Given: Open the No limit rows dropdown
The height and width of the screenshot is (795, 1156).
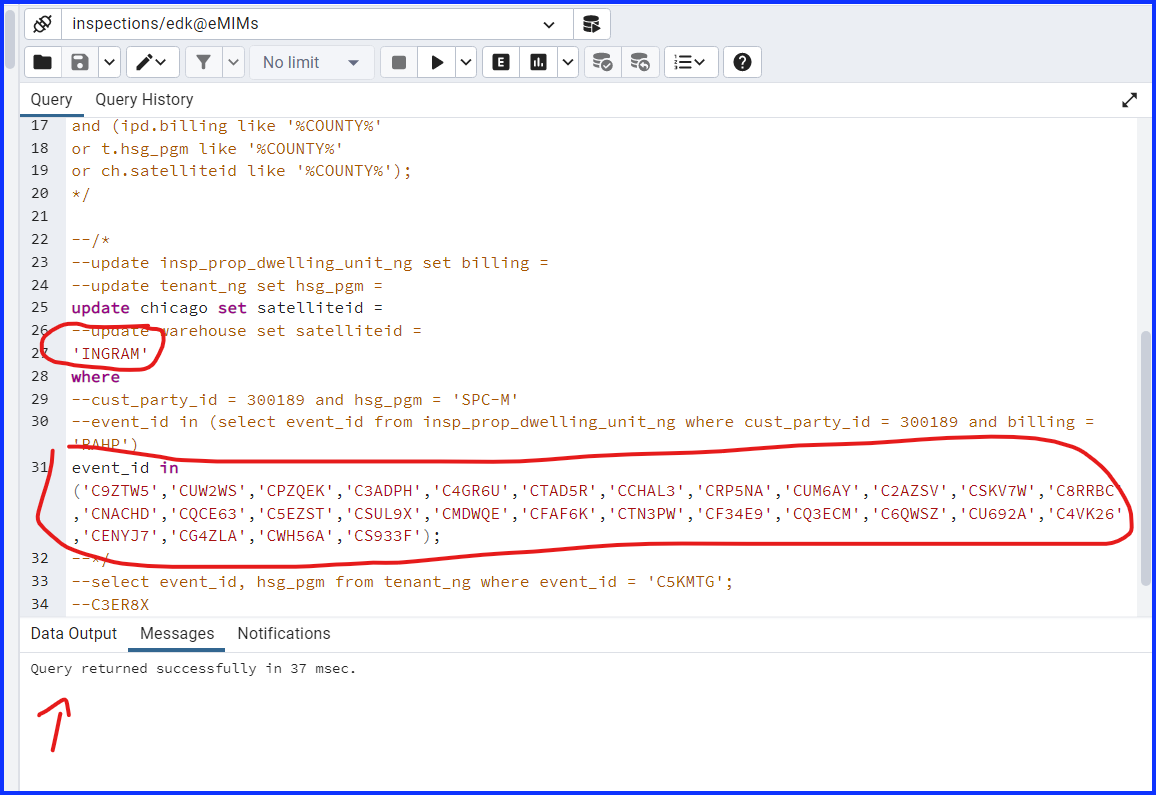Looking at the screenshot, I should pyautogui.click(x=311, y=62).
